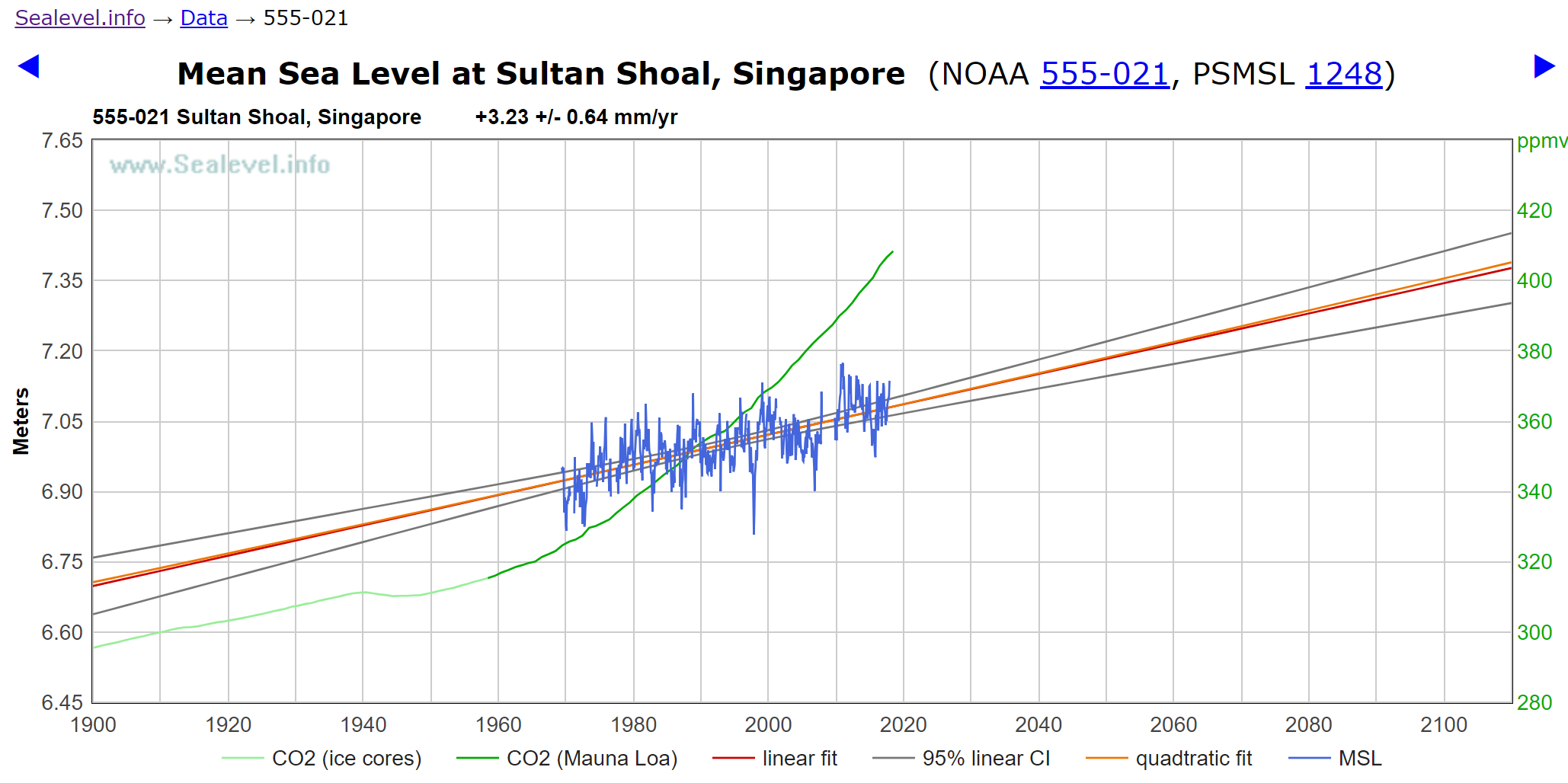
Task: Click the red linear fit legend line swatch
Action: coord(733,759)
